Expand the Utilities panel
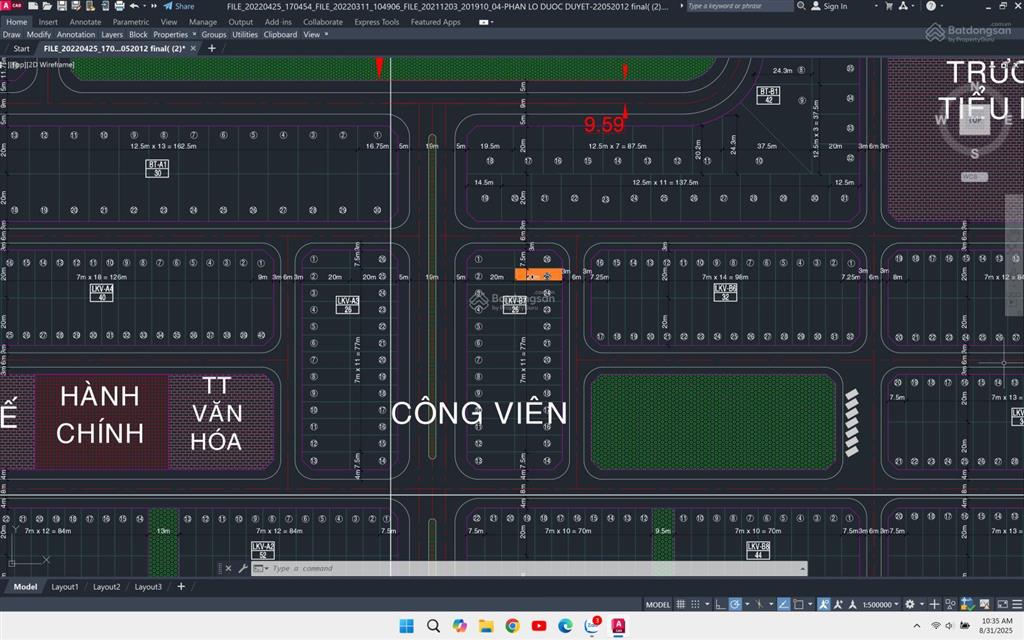The height and width of the screenshot is (640, 1024). click(245, 34)
